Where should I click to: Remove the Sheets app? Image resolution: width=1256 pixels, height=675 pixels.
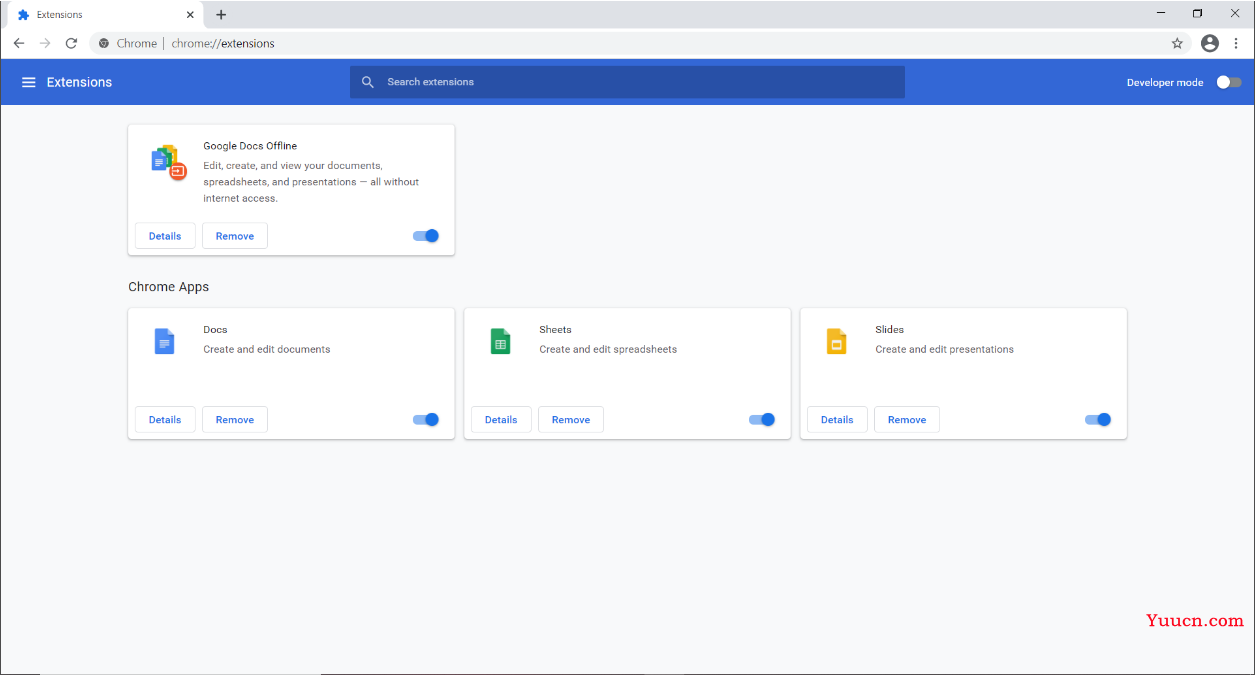[571, 420]
